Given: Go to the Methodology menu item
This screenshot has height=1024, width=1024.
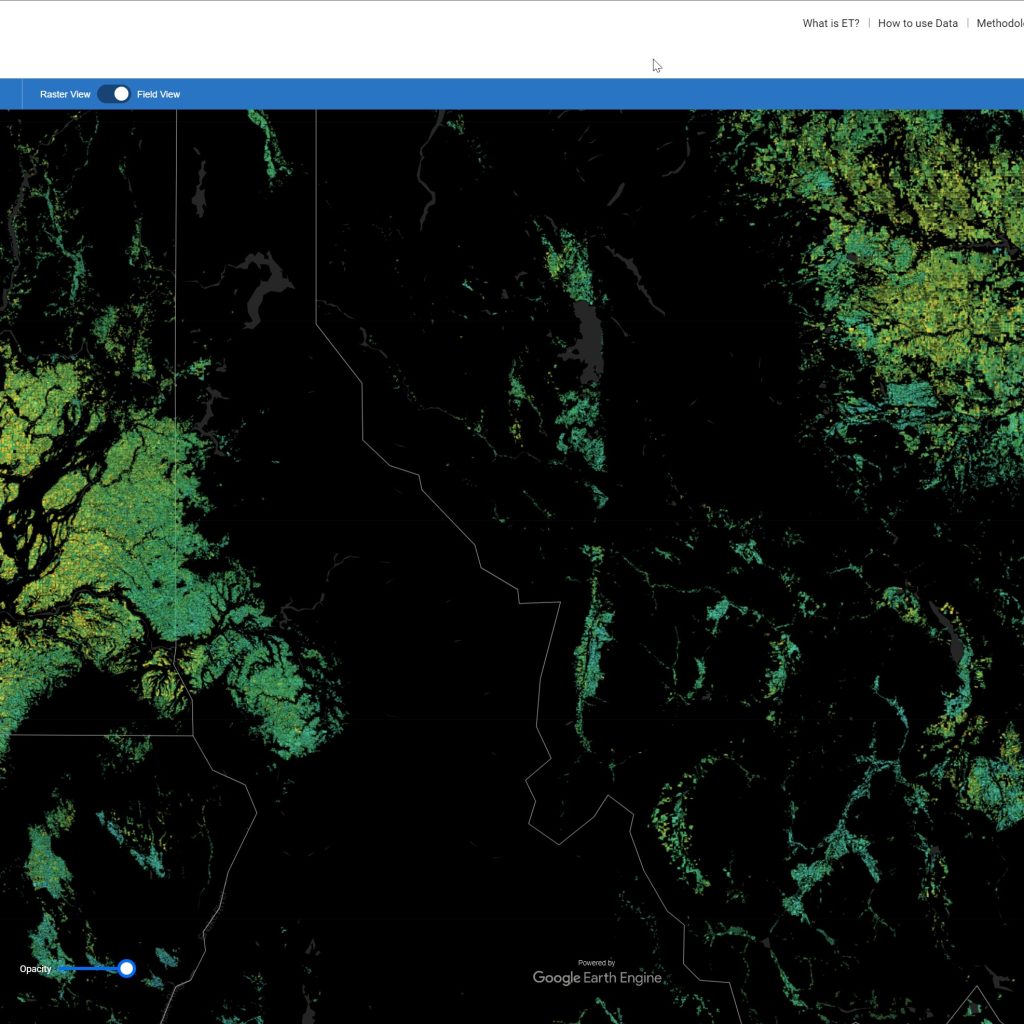Looking at the screenshot, I should point(999,23).
